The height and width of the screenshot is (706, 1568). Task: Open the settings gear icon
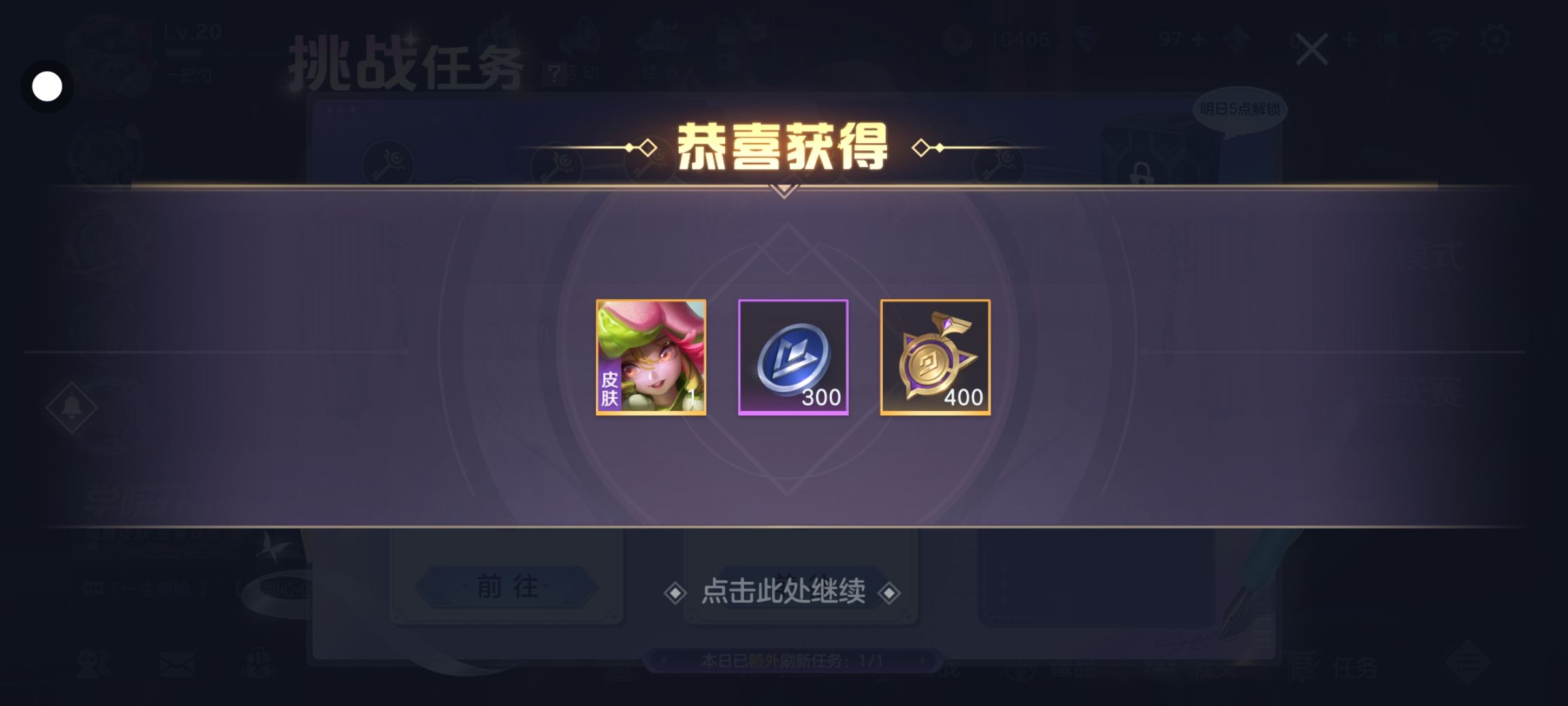click(x=1496, y=41)
